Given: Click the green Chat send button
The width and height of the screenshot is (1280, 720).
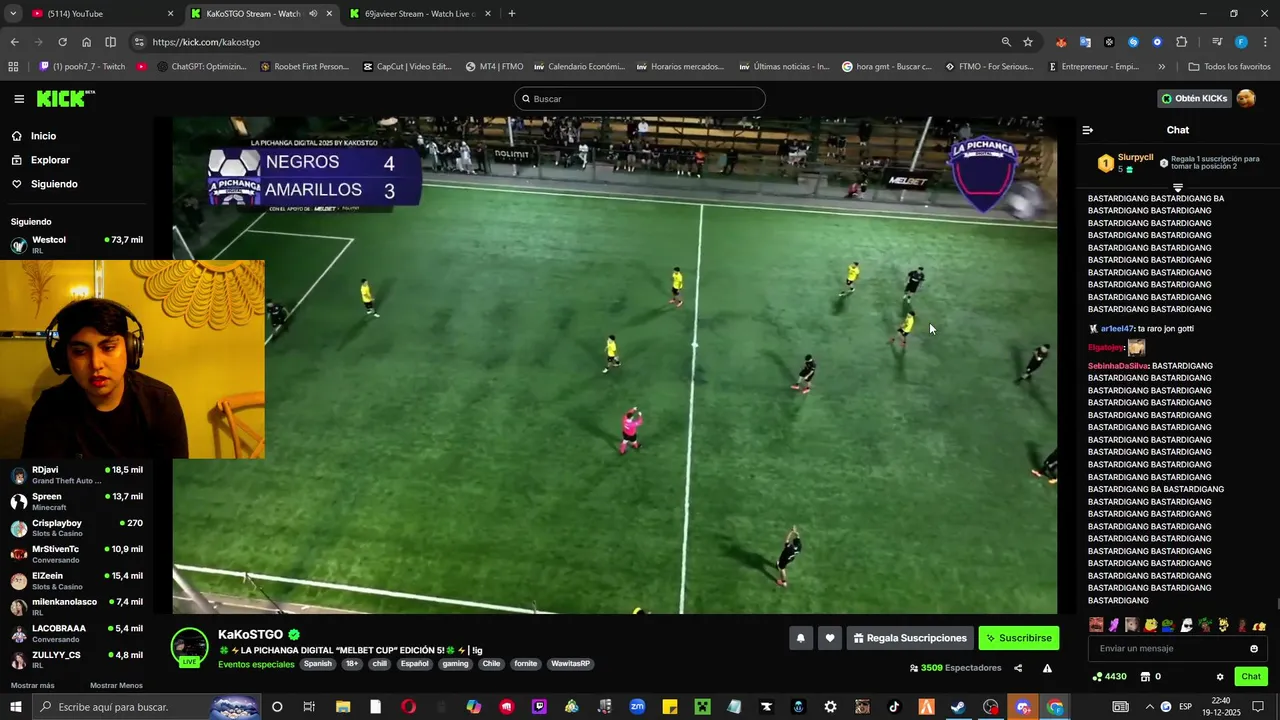Looking at the screenshot, I should tap(1251, 677).
